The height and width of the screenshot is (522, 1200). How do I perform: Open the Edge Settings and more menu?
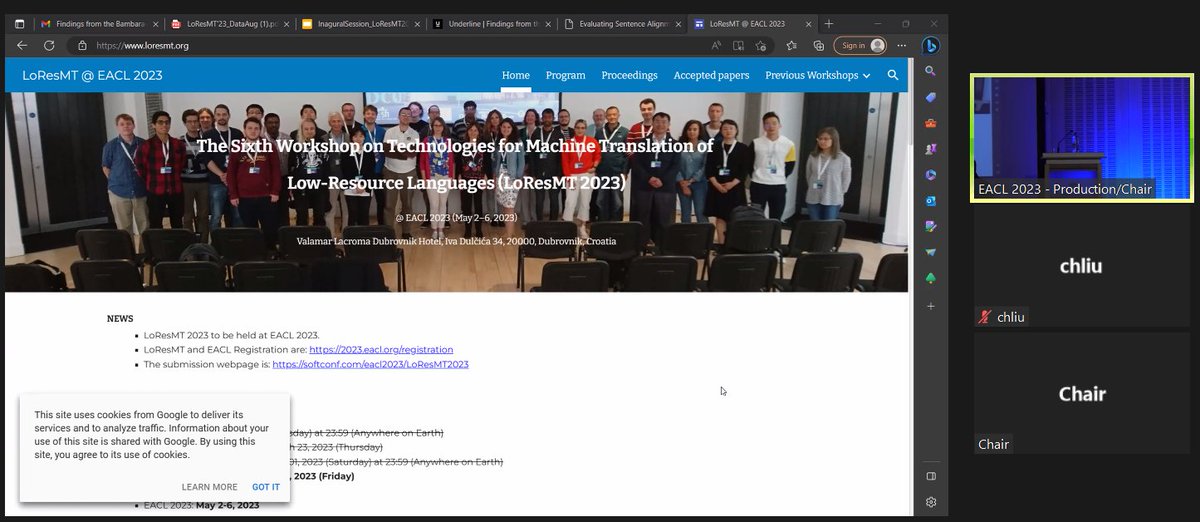tap(902, 45)
